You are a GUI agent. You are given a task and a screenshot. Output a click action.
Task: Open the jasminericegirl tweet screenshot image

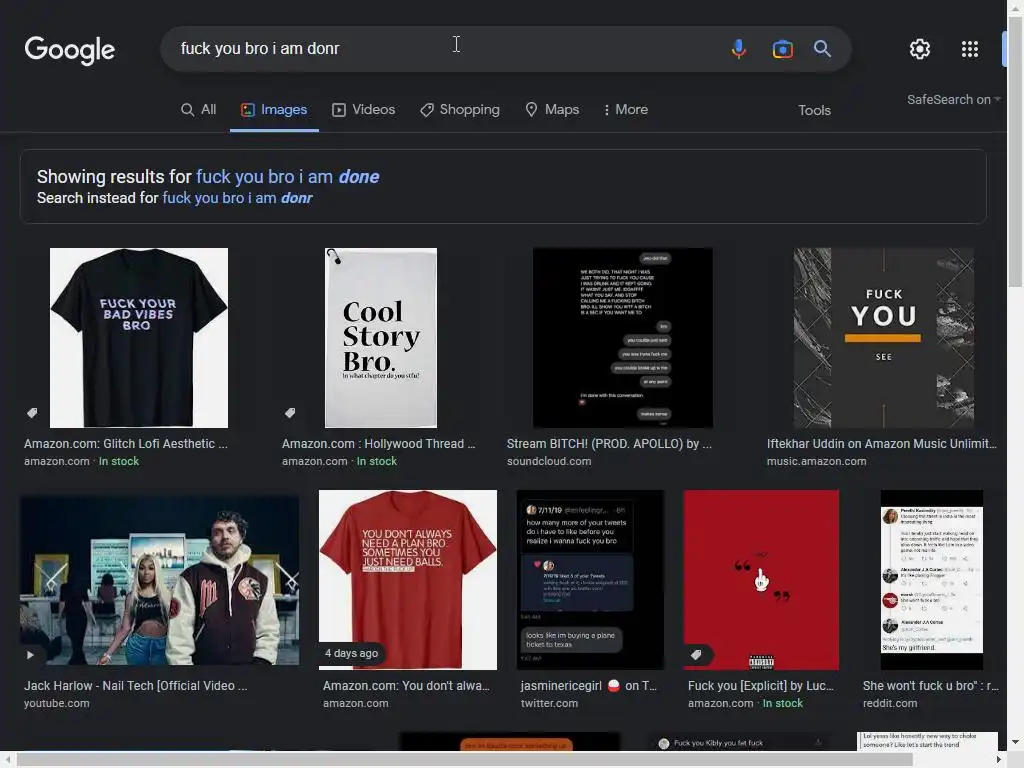(x=590, y=580)
